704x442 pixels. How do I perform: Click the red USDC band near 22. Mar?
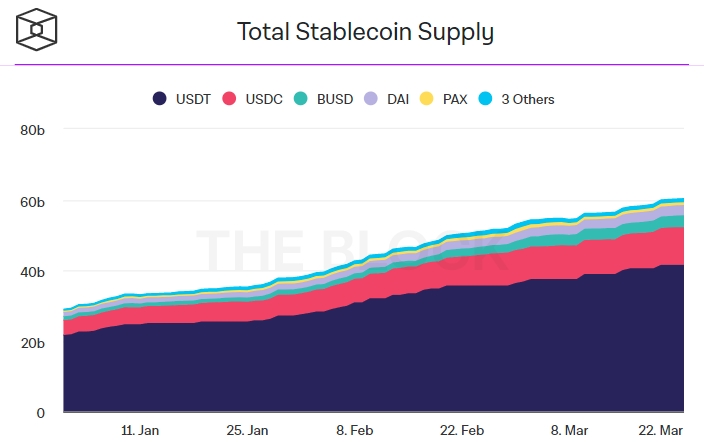coord(660,245)
